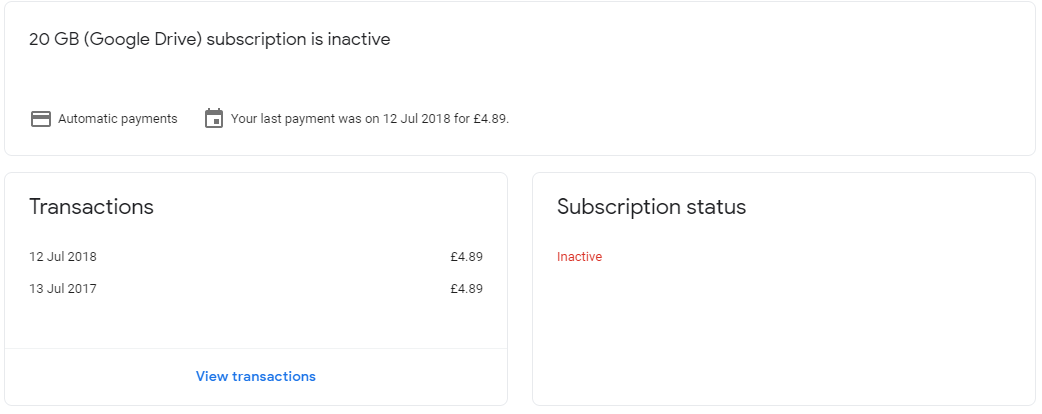Click the red Inactive status label

pos(579,257)
